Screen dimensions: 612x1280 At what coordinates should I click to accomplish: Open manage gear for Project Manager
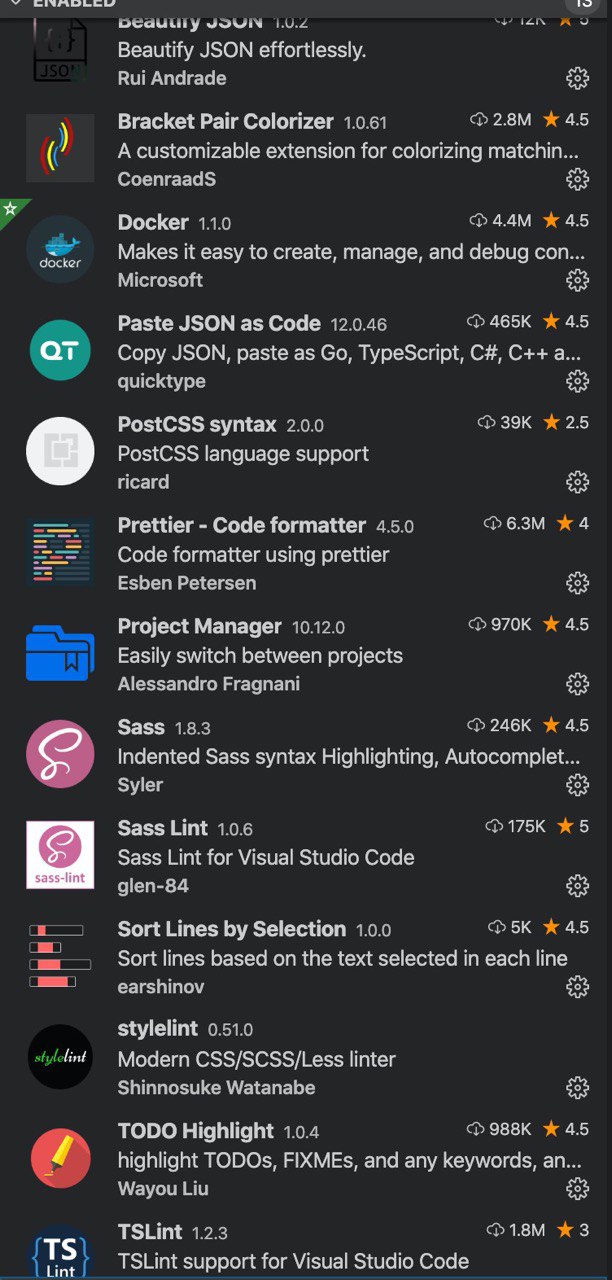pos(577,684)
